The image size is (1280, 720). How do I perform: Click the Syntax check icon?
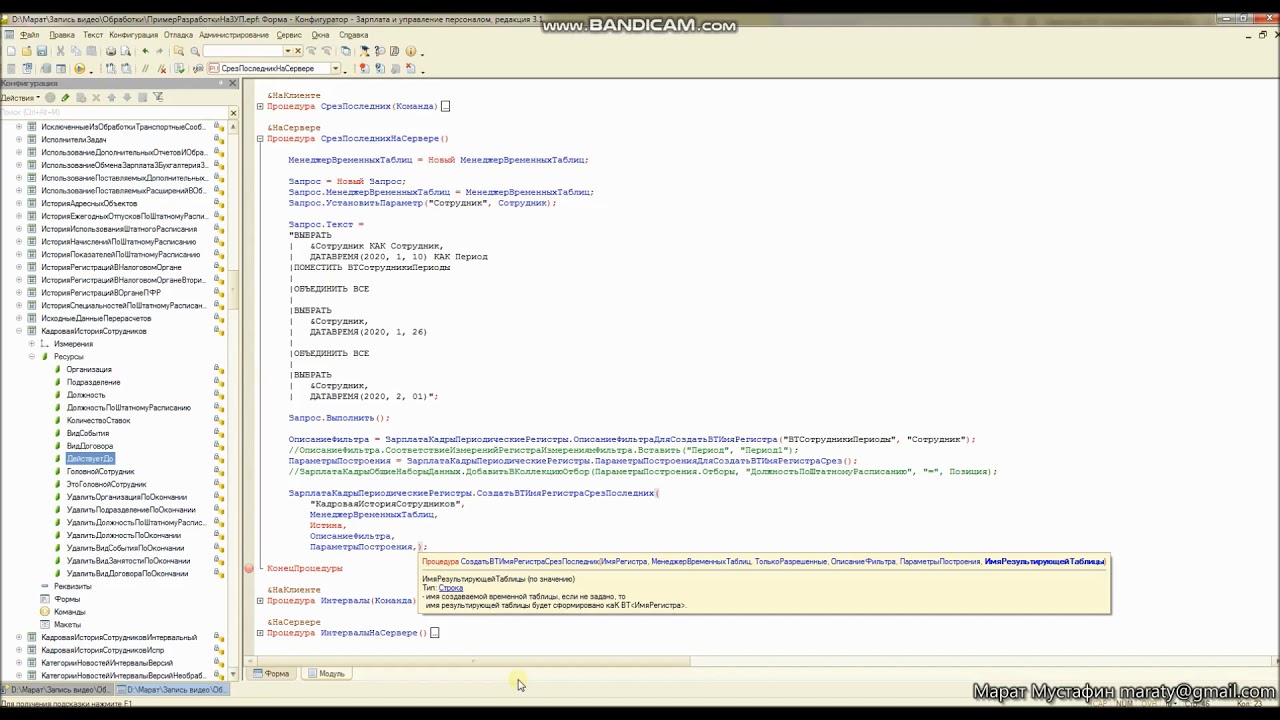pos(179,69)
